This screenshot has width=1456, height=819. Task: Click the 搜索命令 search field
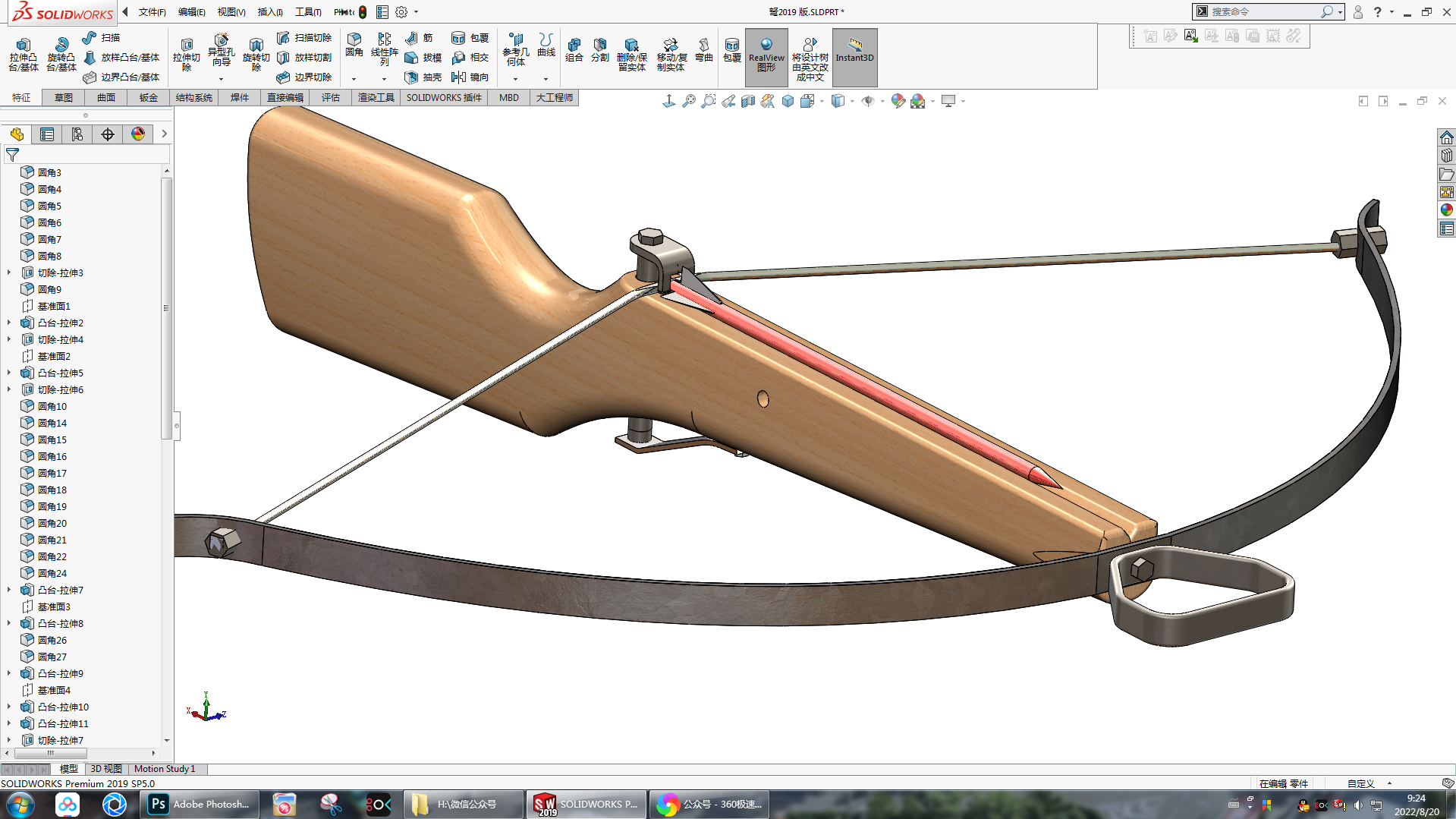(1266, 11)
